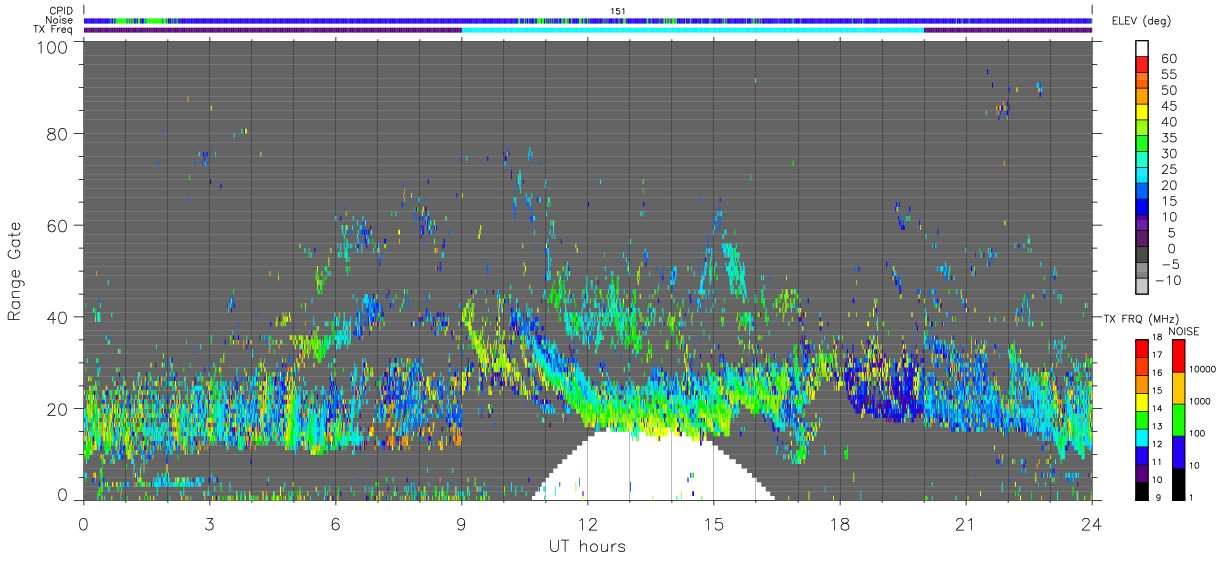
Task: Click UT hours axis tick 18
Action: tap(839, 524)
